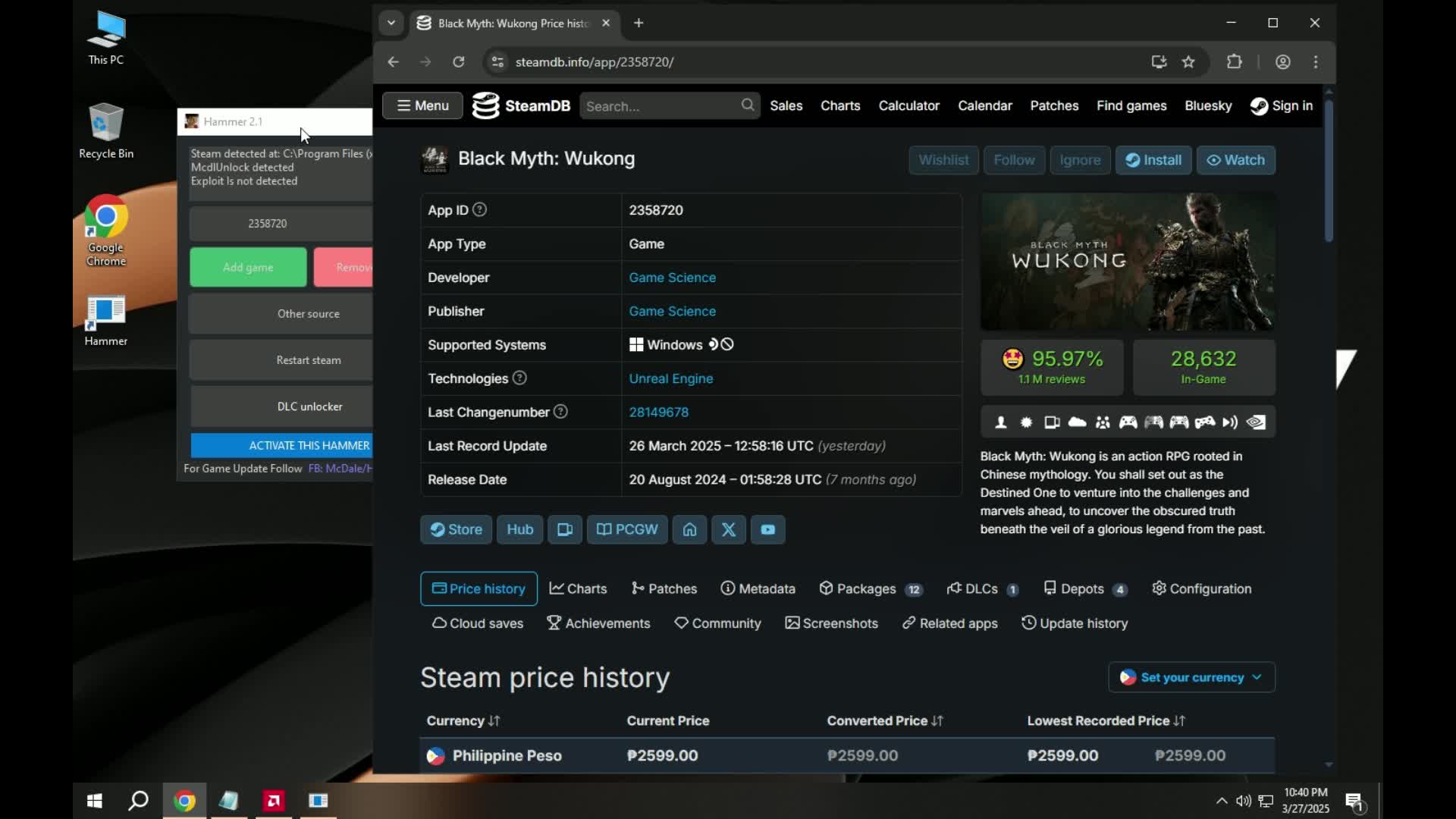
Task: Switch to the Depots tab
Action: pos(1085,588)
